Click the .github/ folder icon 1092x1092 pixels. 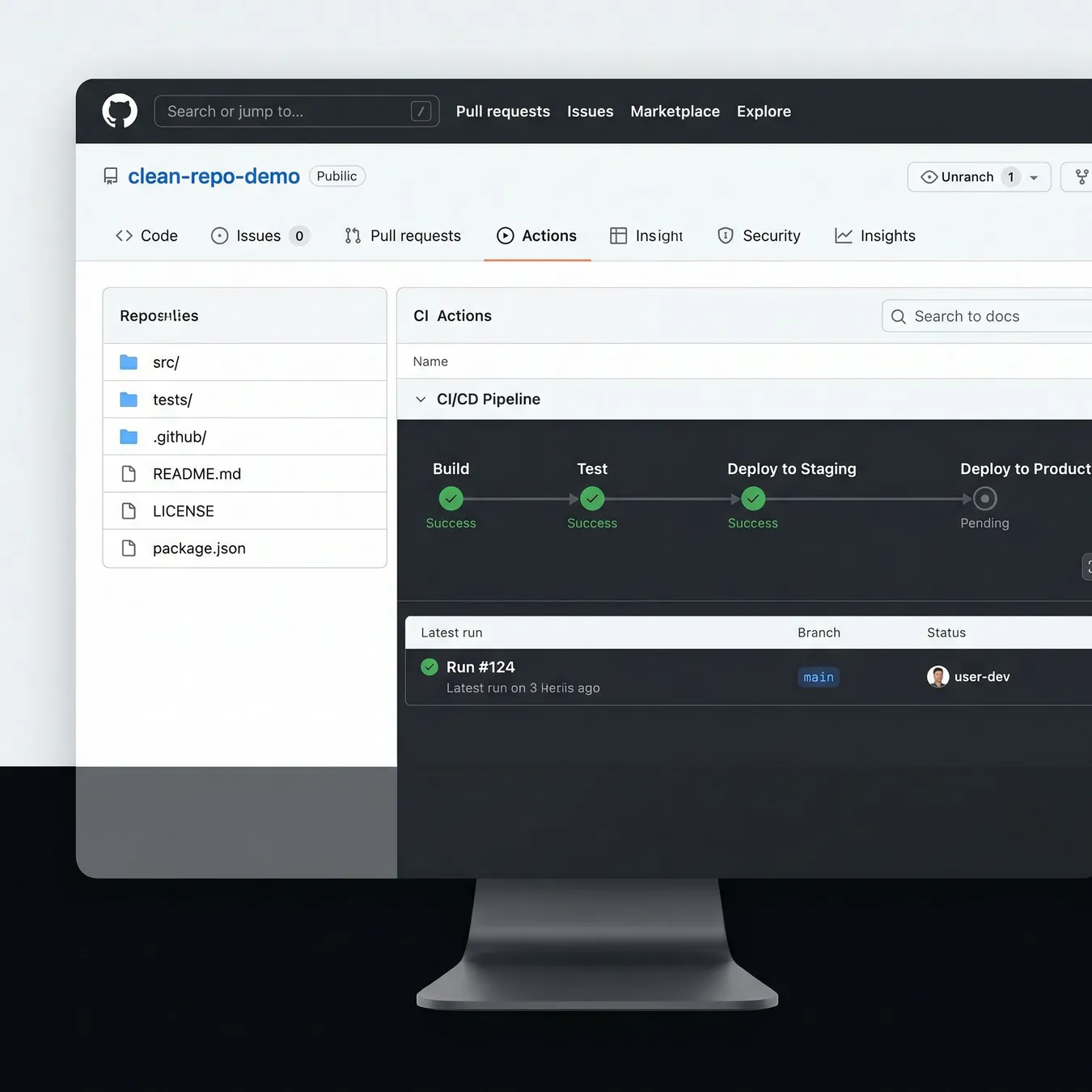click(129, 436)
